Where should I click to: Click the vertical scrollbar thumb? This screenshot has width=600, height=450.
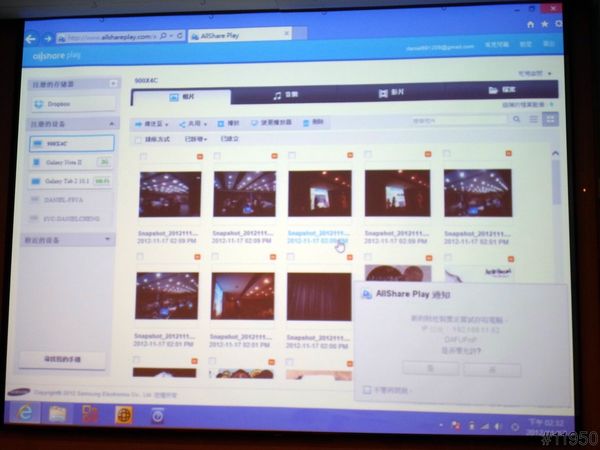[556, 183]
